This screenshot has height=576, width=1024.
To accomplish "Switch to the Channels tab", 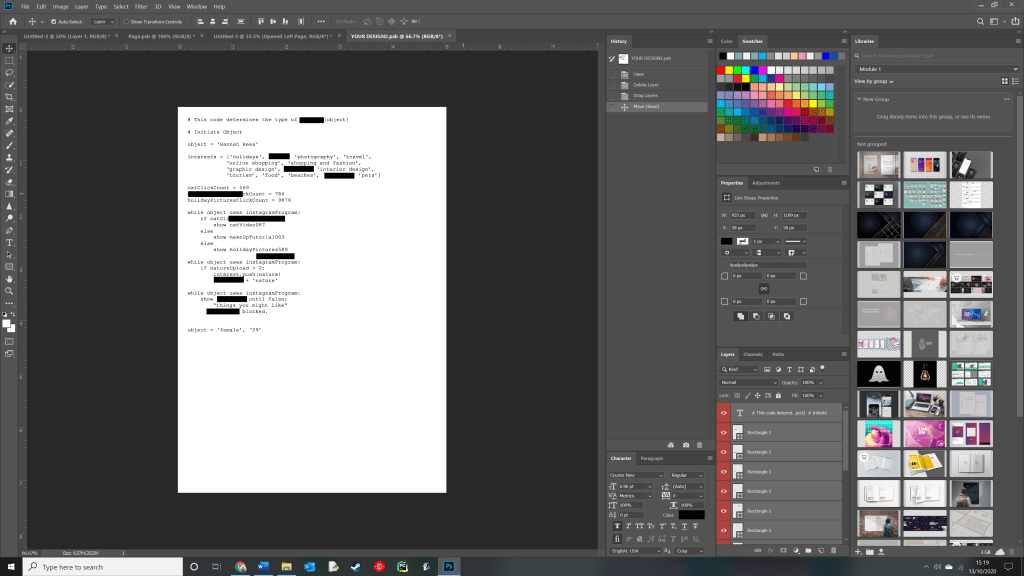I will pyautogui.click(x=752, y=354).
